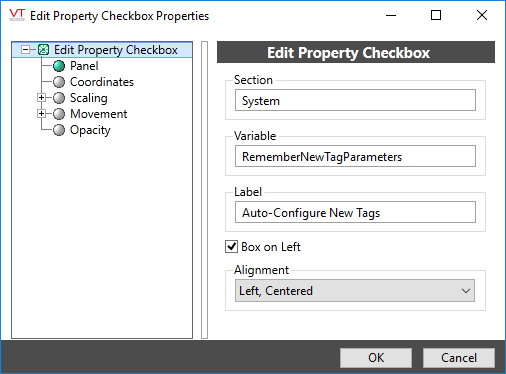506x374 pixels.
Task: Click the gray Opacity node icon
Action: pyautogui.click(x=59, y=130)
